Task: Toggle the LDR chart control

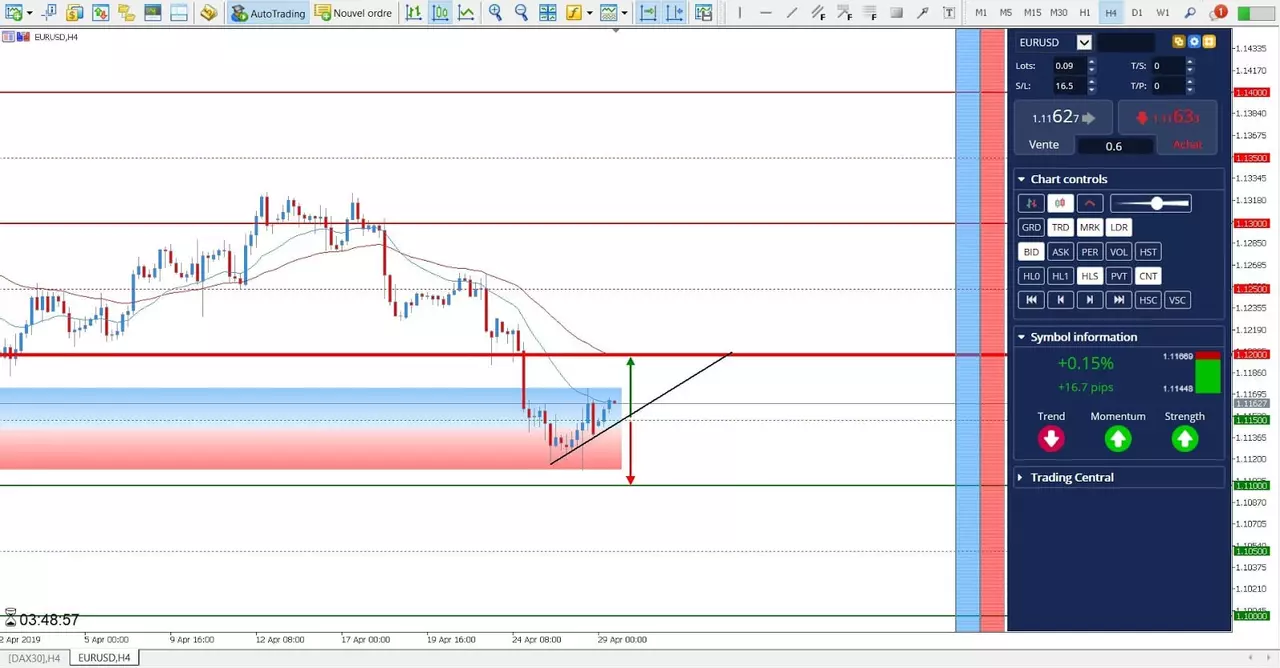Action: pos(1119,227)
